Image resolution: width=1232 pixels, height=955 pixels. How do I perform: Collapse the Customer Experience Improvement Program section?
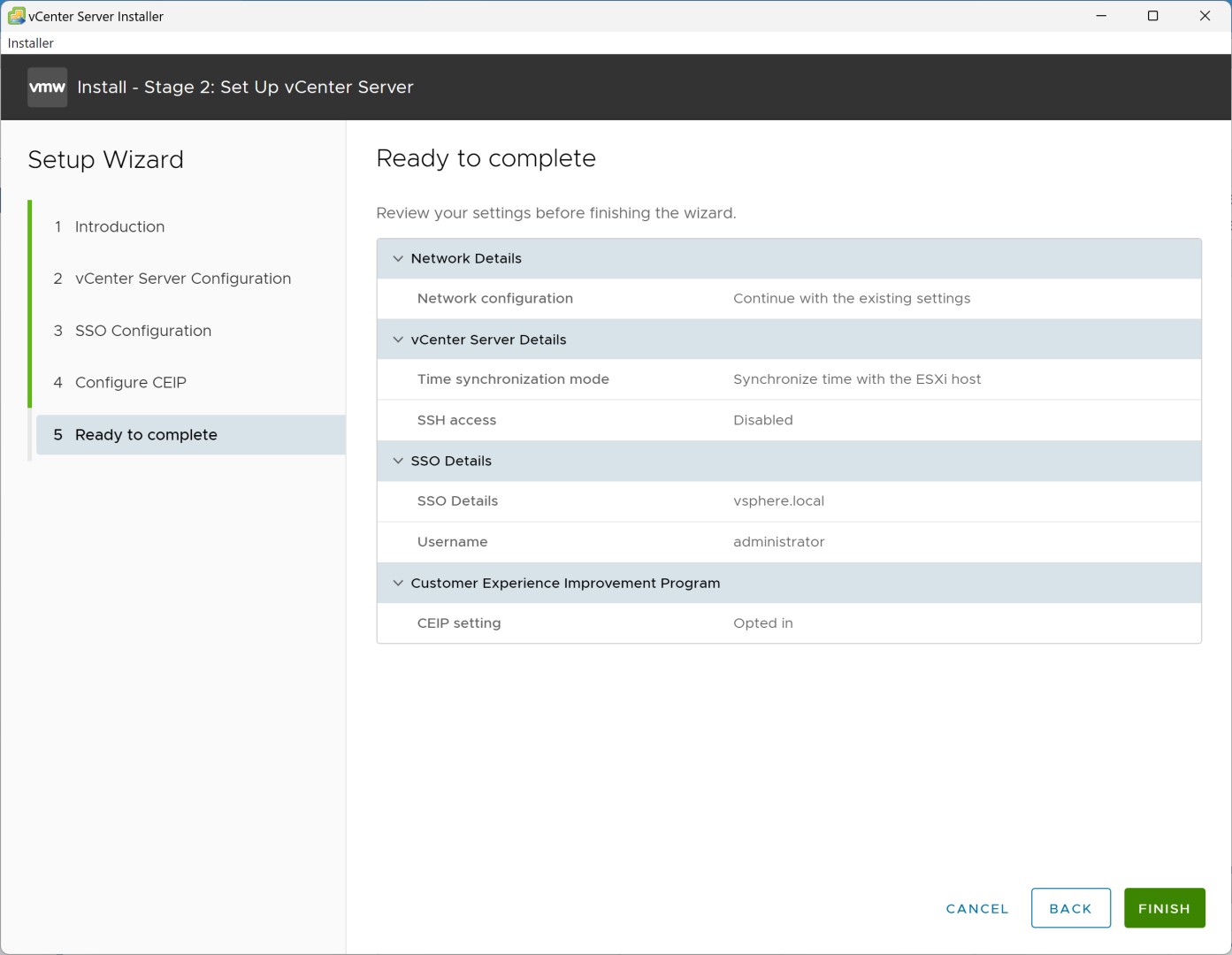coord(398,583)
